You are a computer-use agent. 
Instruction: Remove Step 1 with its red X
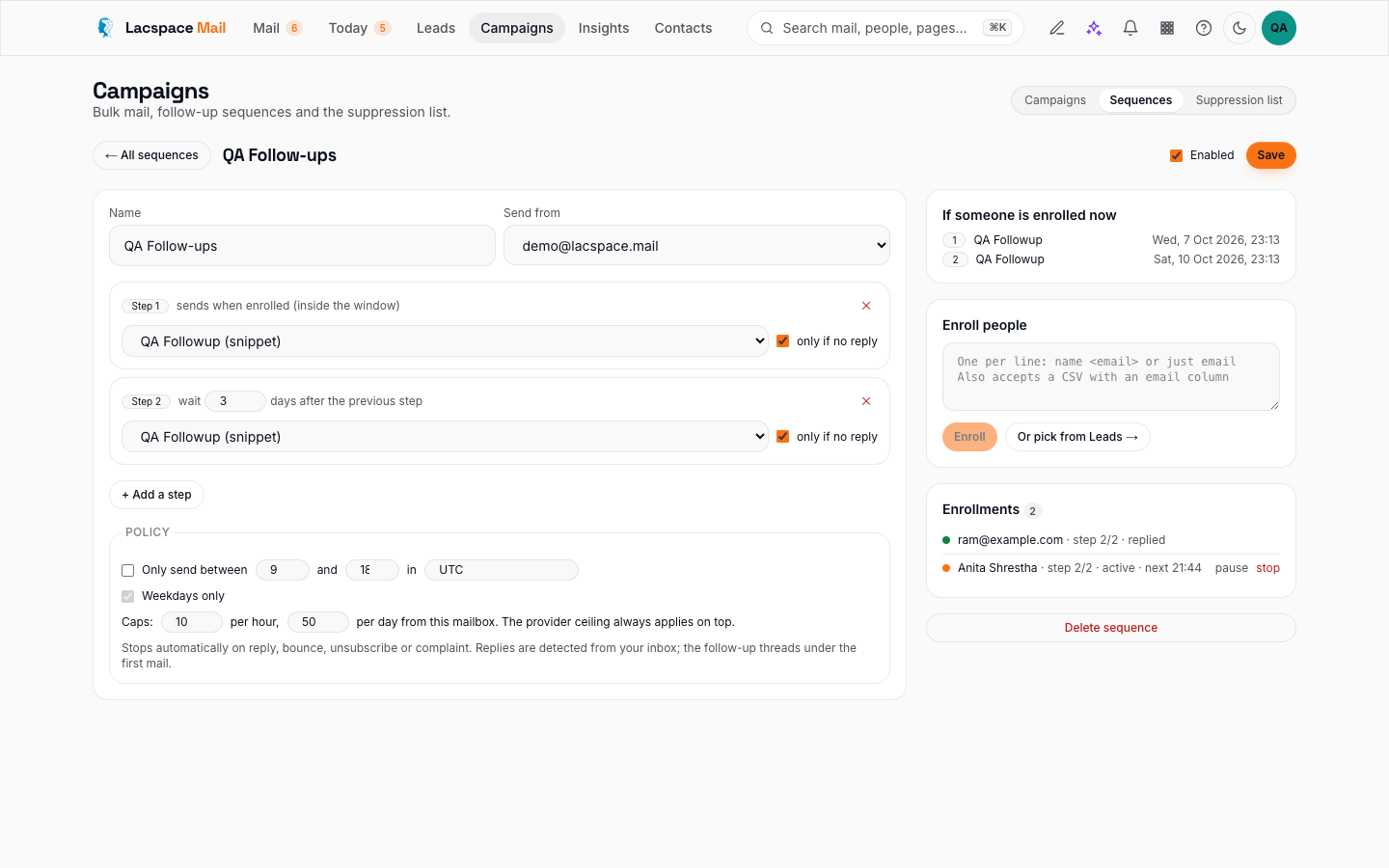[x=866, y=306]
